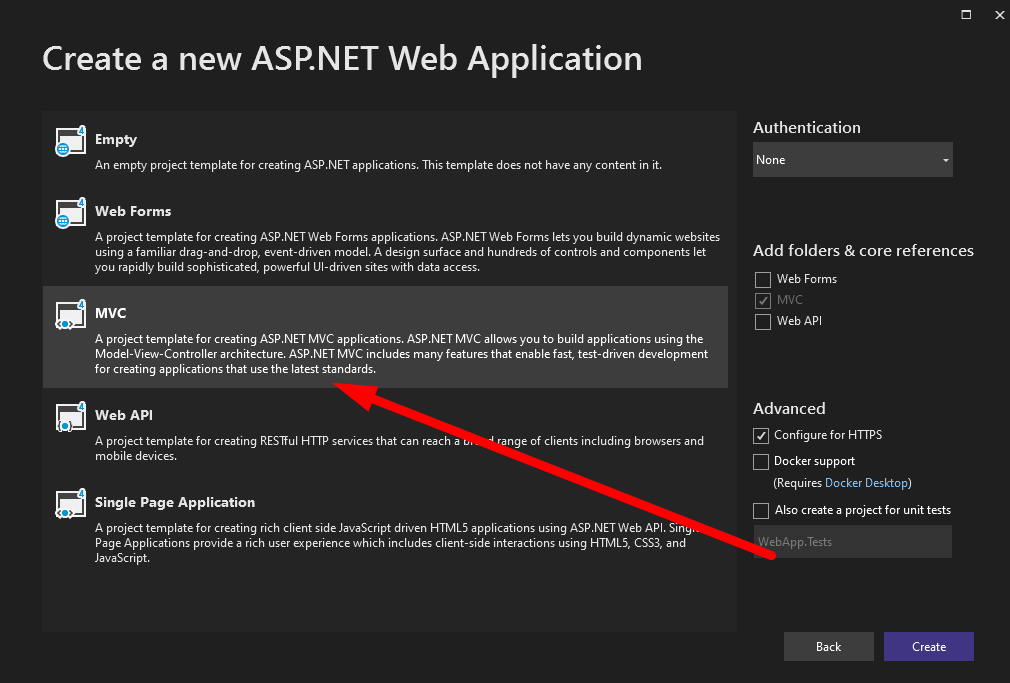Open the Docker Desktop link
1010x683 pixels.
[x=866, y=483]
